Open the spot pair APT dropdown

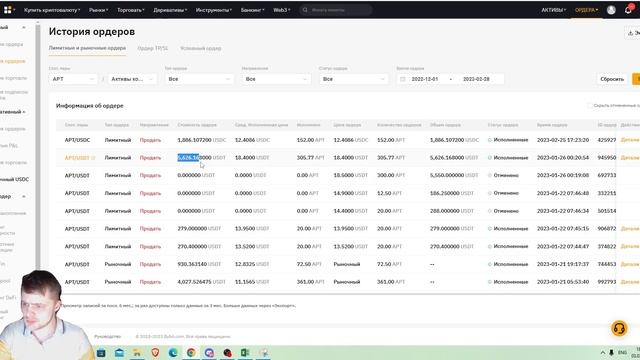click(73, 79)
